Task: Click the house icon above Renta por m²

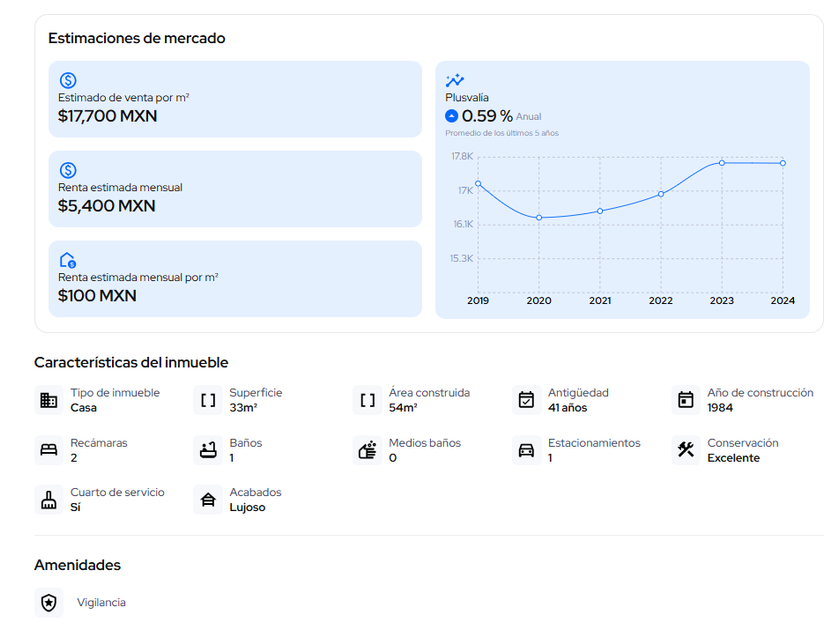Action: [68, 260]
